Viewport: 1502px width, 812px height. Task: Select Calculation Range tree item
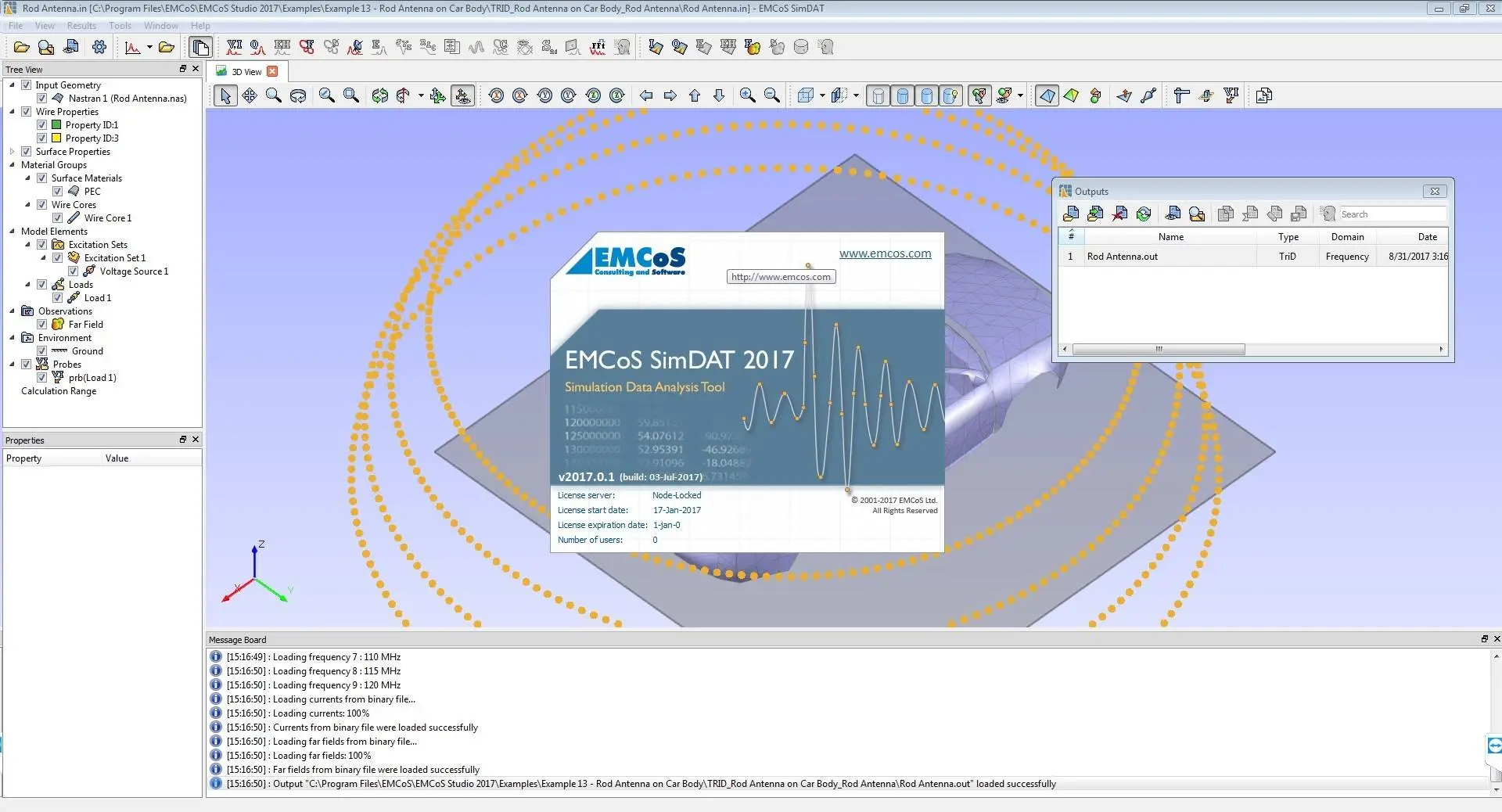pyautogui.click(x=59, y=390)
